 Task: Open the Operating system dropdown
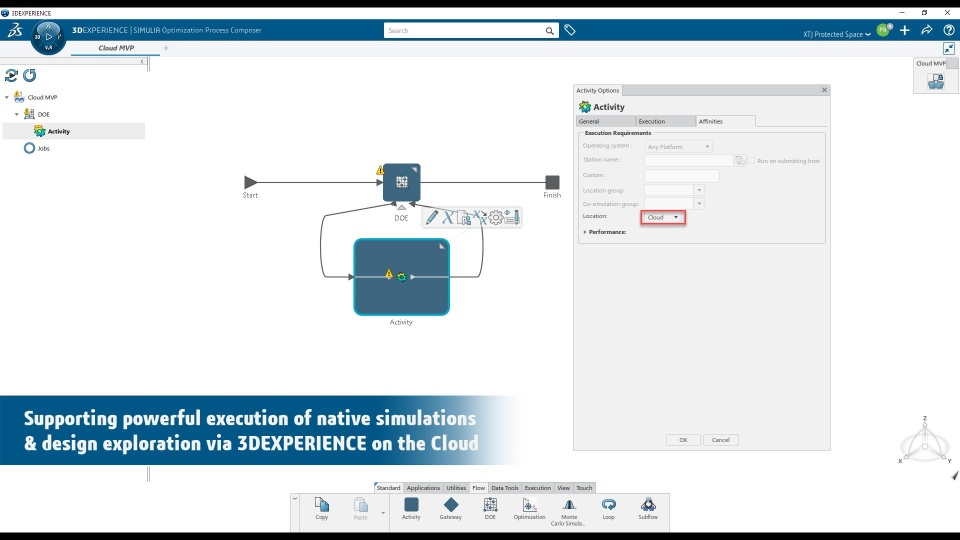678,147
